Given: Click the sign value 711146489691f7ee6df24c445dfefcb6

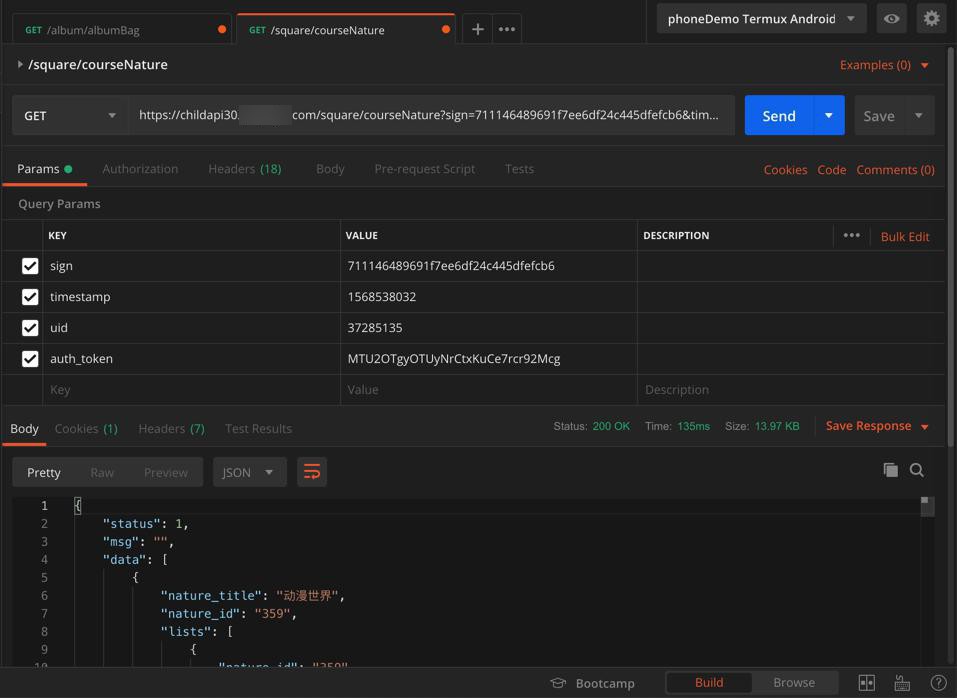Looking at the screenshot, I should 451,266.
